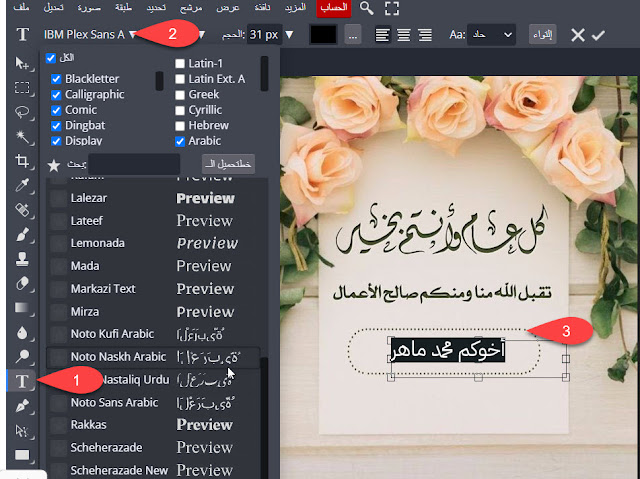Uncheck the Blackletter category
The height and width of the screenshot is (479, 640).
(x=56, y=79)
